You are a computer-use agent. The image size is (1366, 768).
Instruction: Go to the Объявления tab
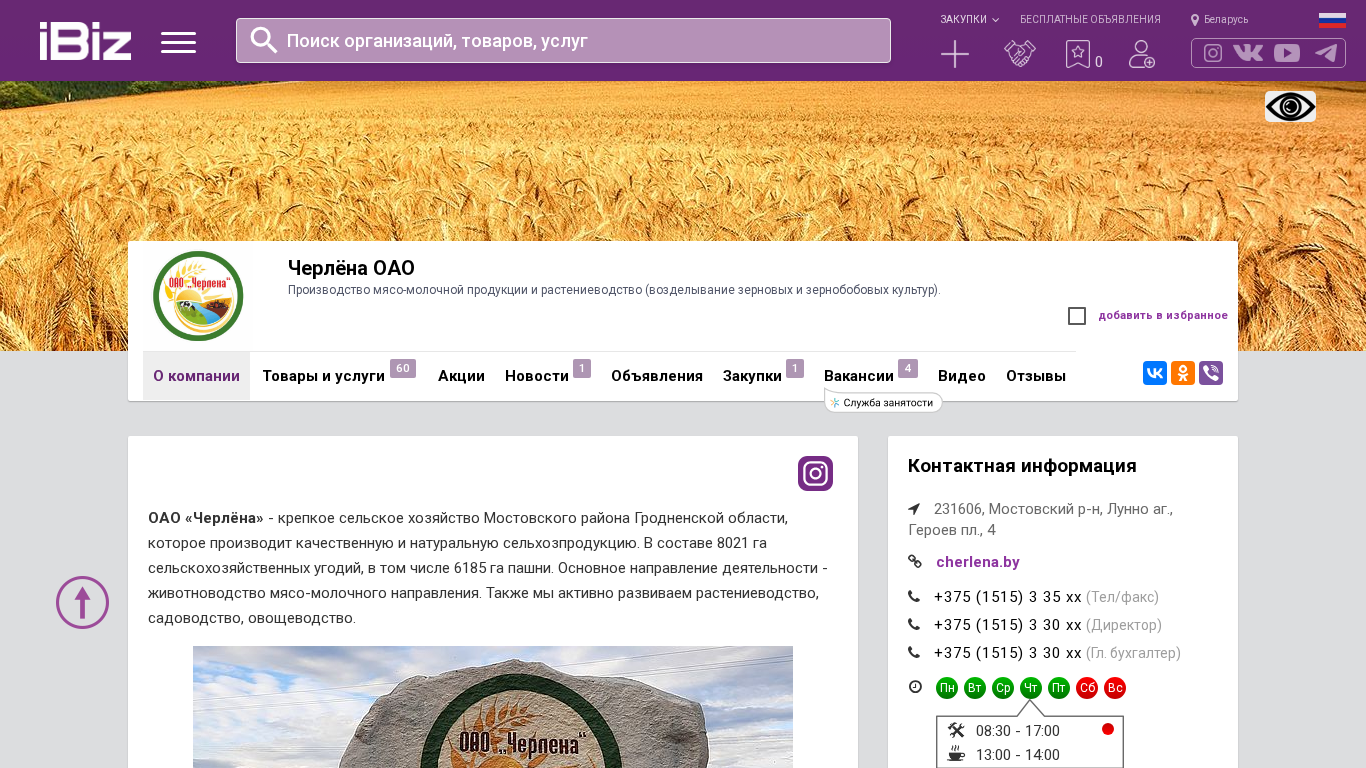tap(657, 376)
